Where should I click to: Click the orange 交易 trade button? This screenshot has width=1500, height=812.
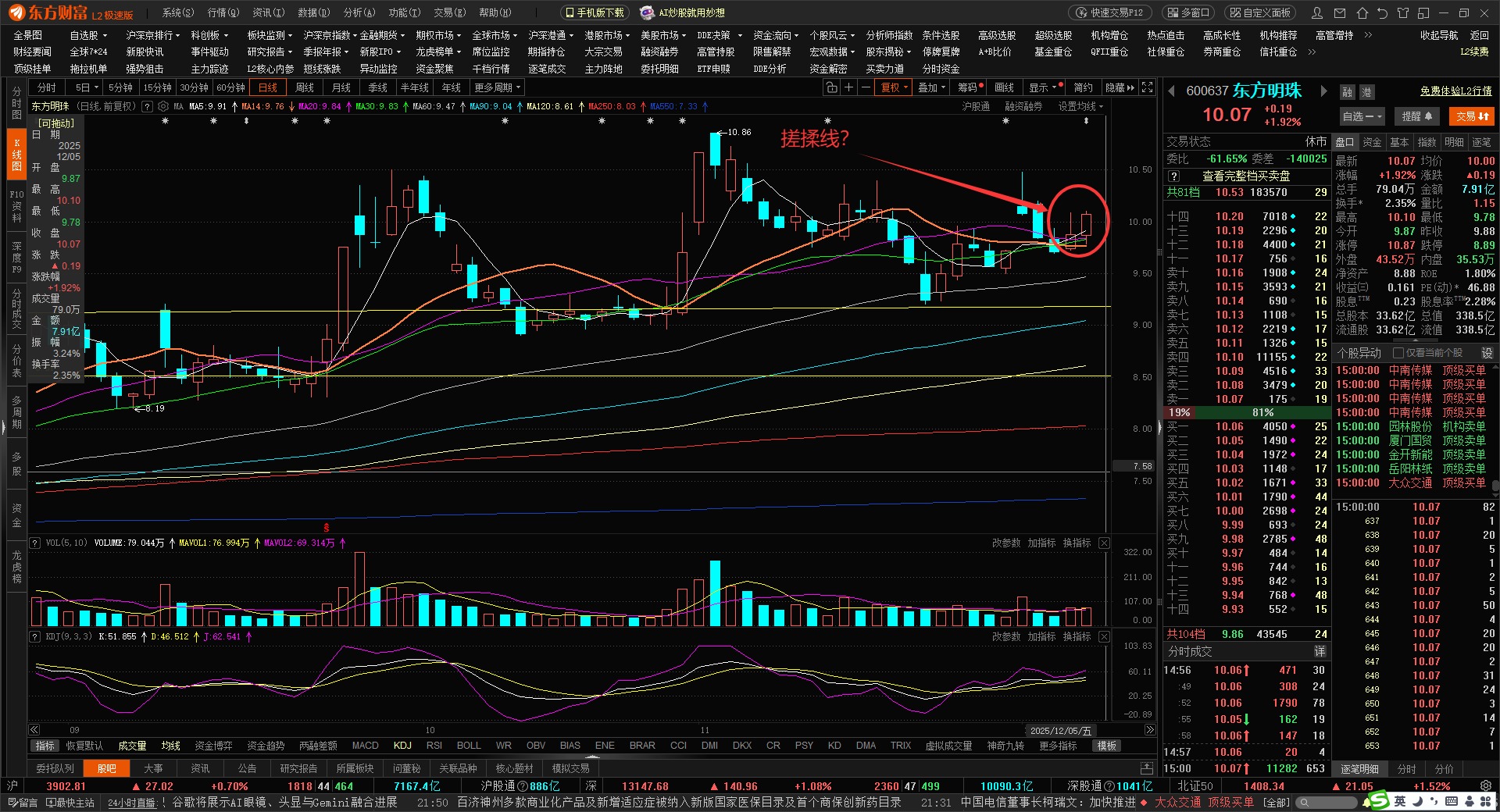pos(1472,116)
